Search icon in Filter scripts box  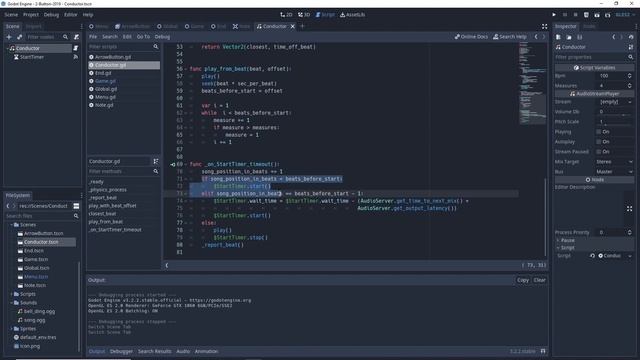click(156, 47)
